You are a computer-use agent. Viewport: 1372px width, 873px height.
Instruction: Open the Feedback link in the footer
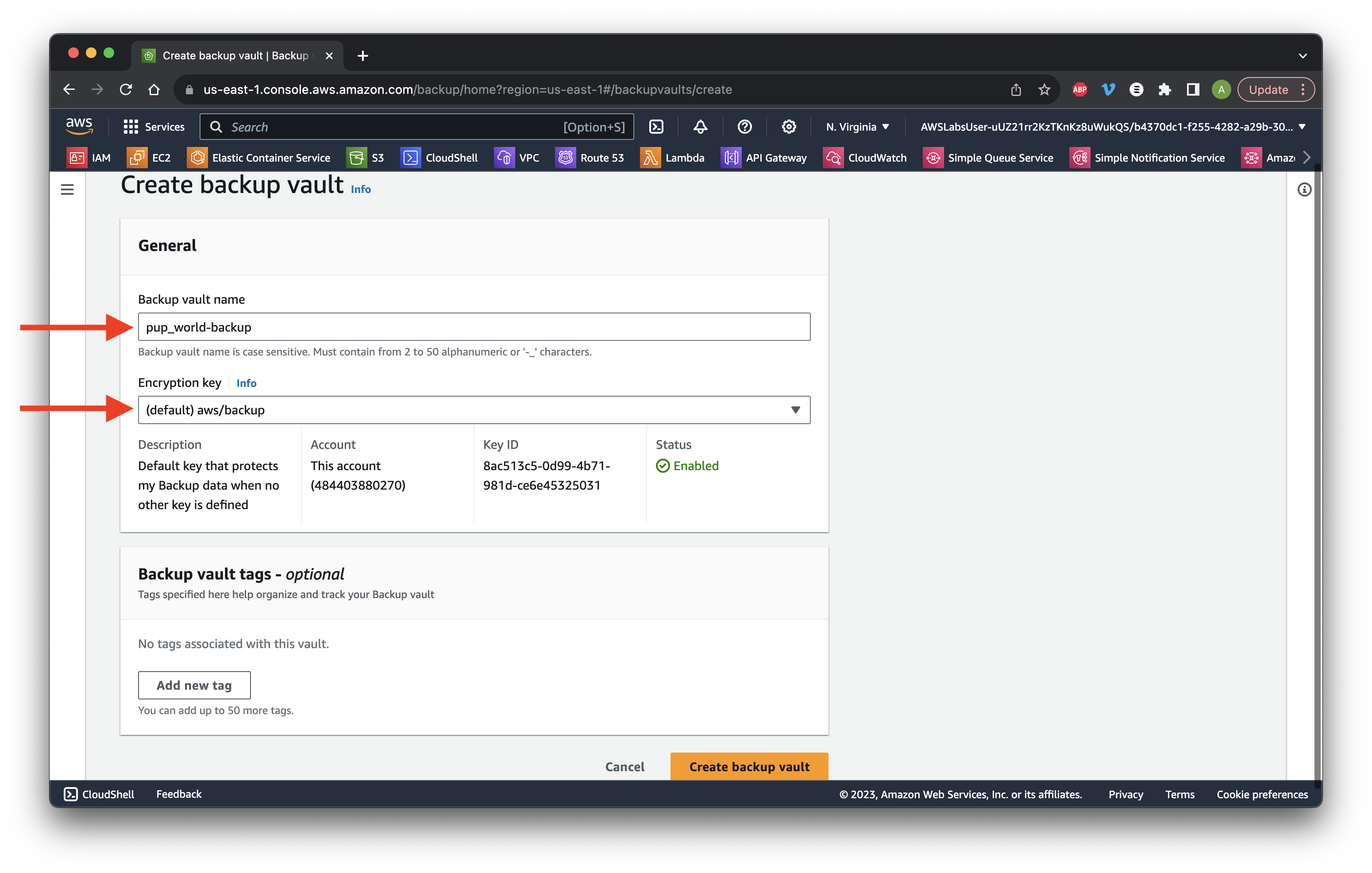click(179, 794)
